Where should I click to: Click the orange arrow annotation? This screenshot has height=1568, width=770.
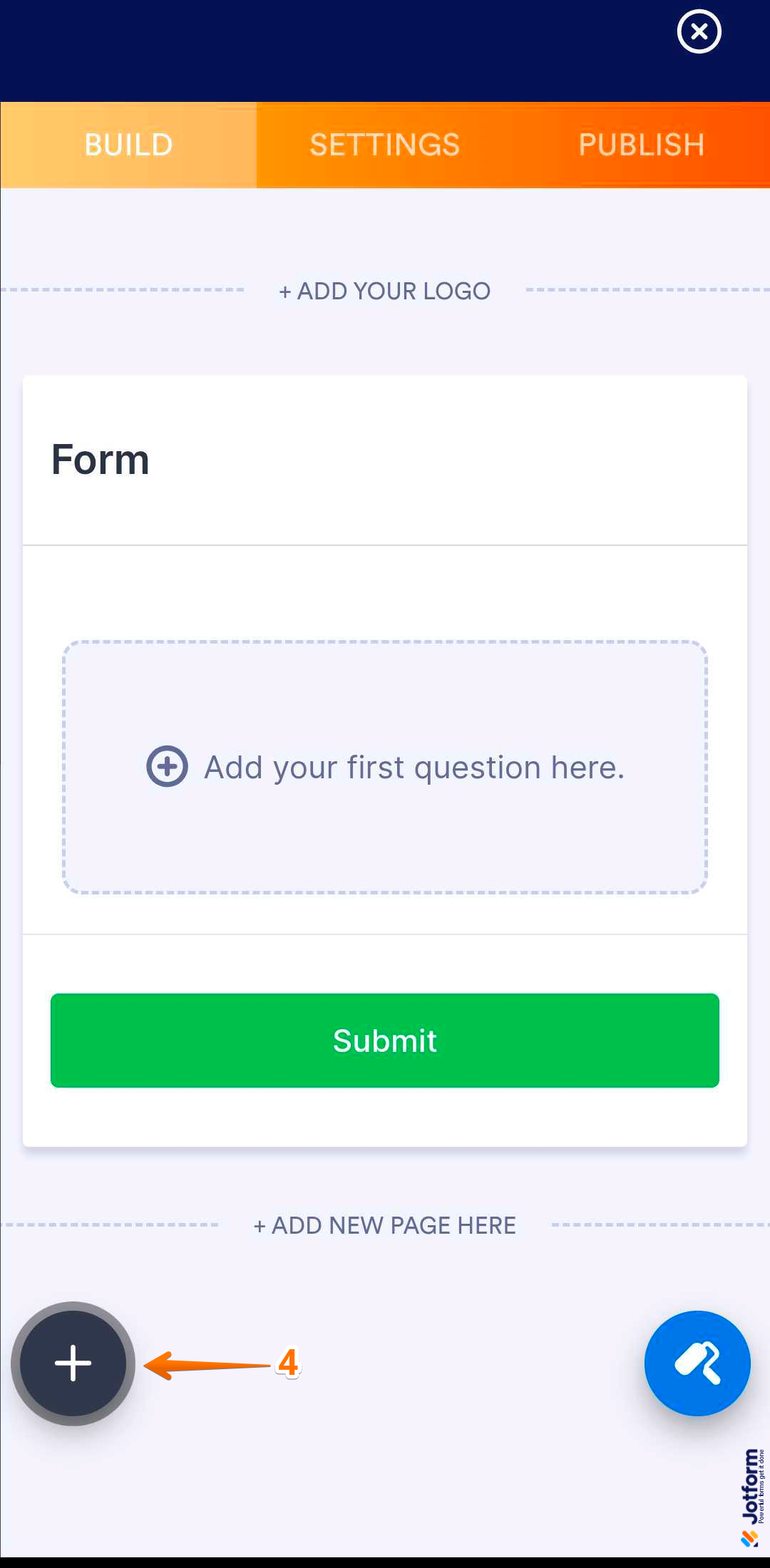207,1365
